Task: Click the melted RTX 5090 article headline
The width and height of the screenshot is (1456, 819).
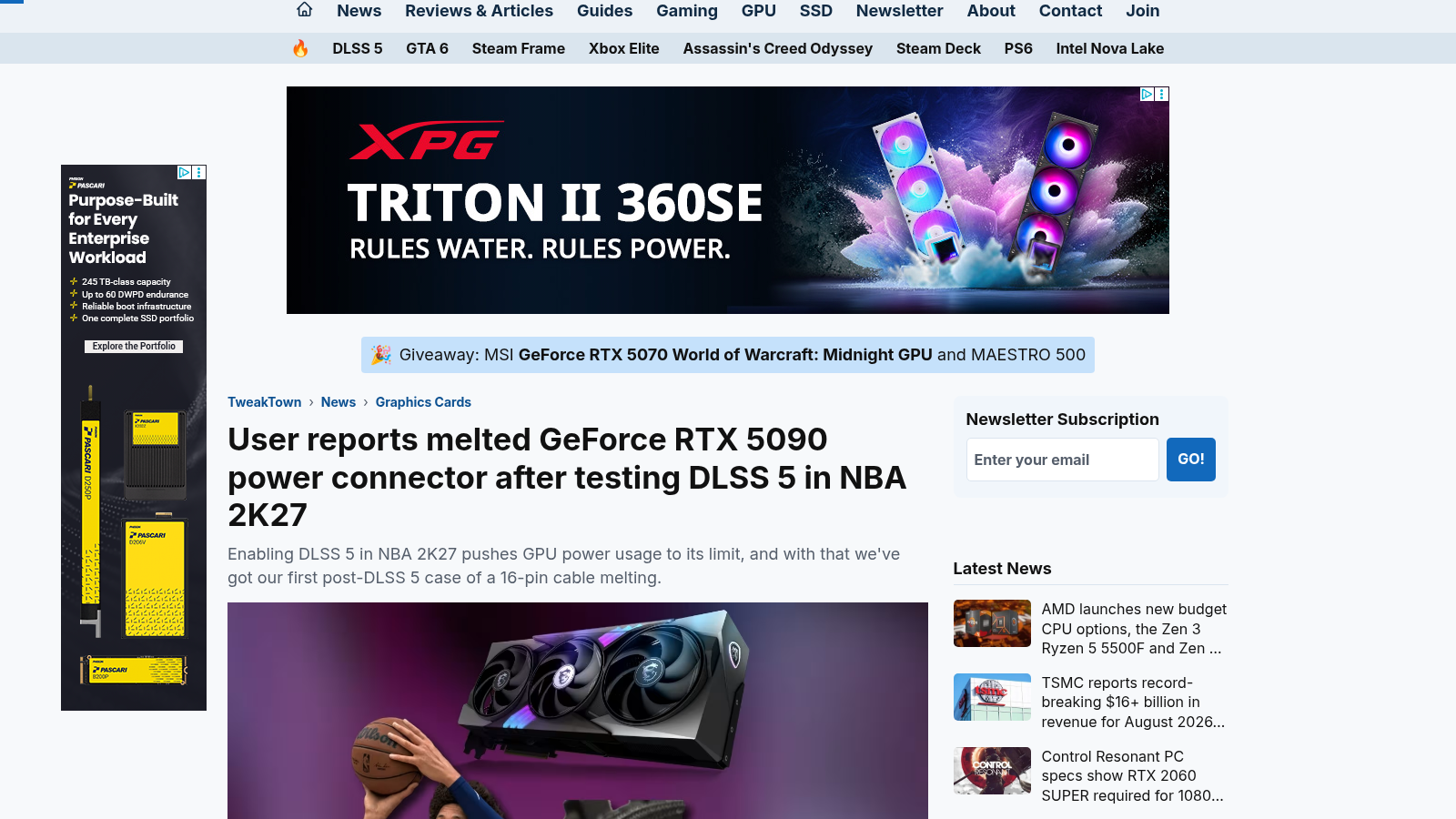Action: tap(567, 477)
